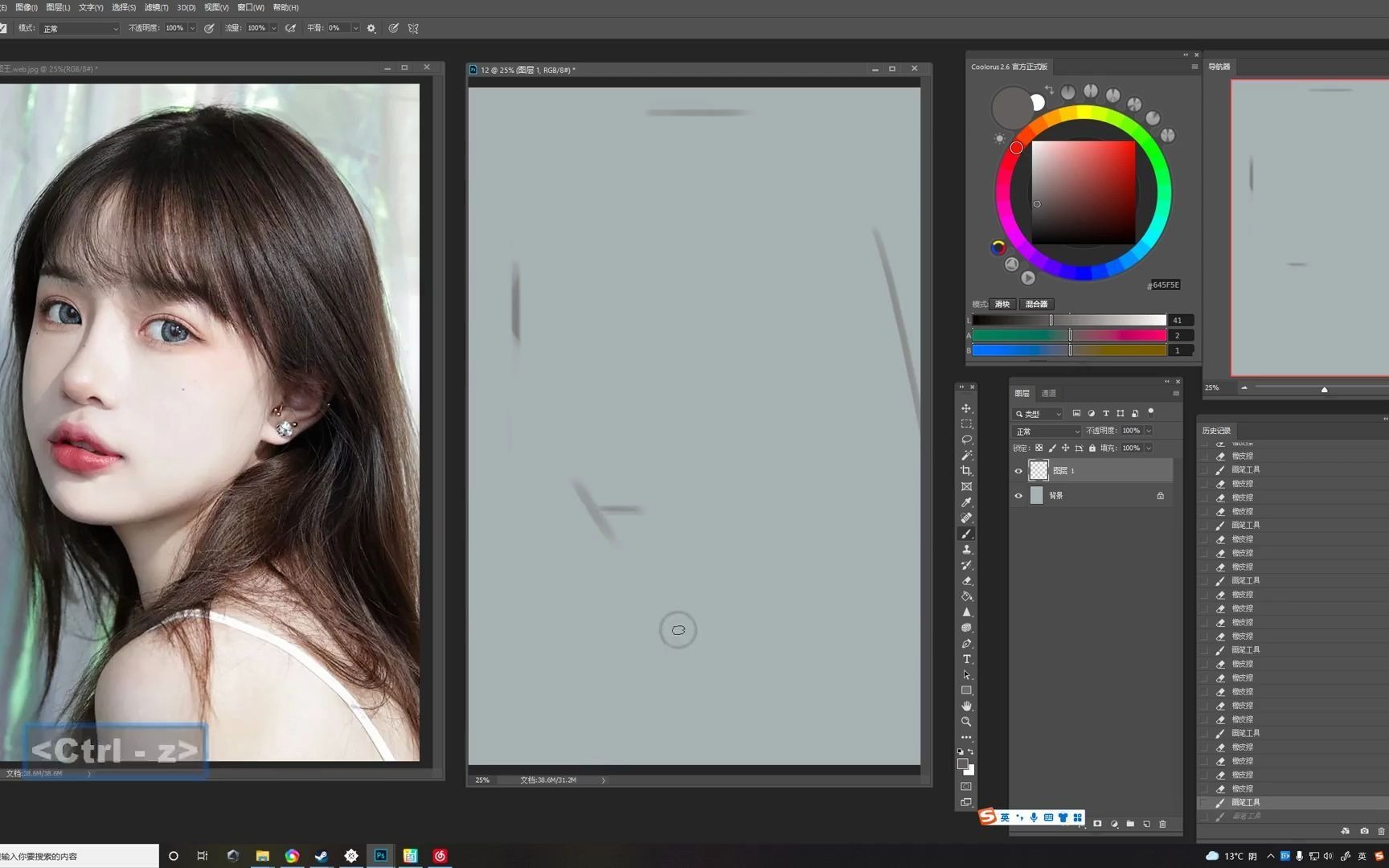Create a new layer with the Layers panel icon
Screen dimensions: 1389x868
(x=1146, y=824)
